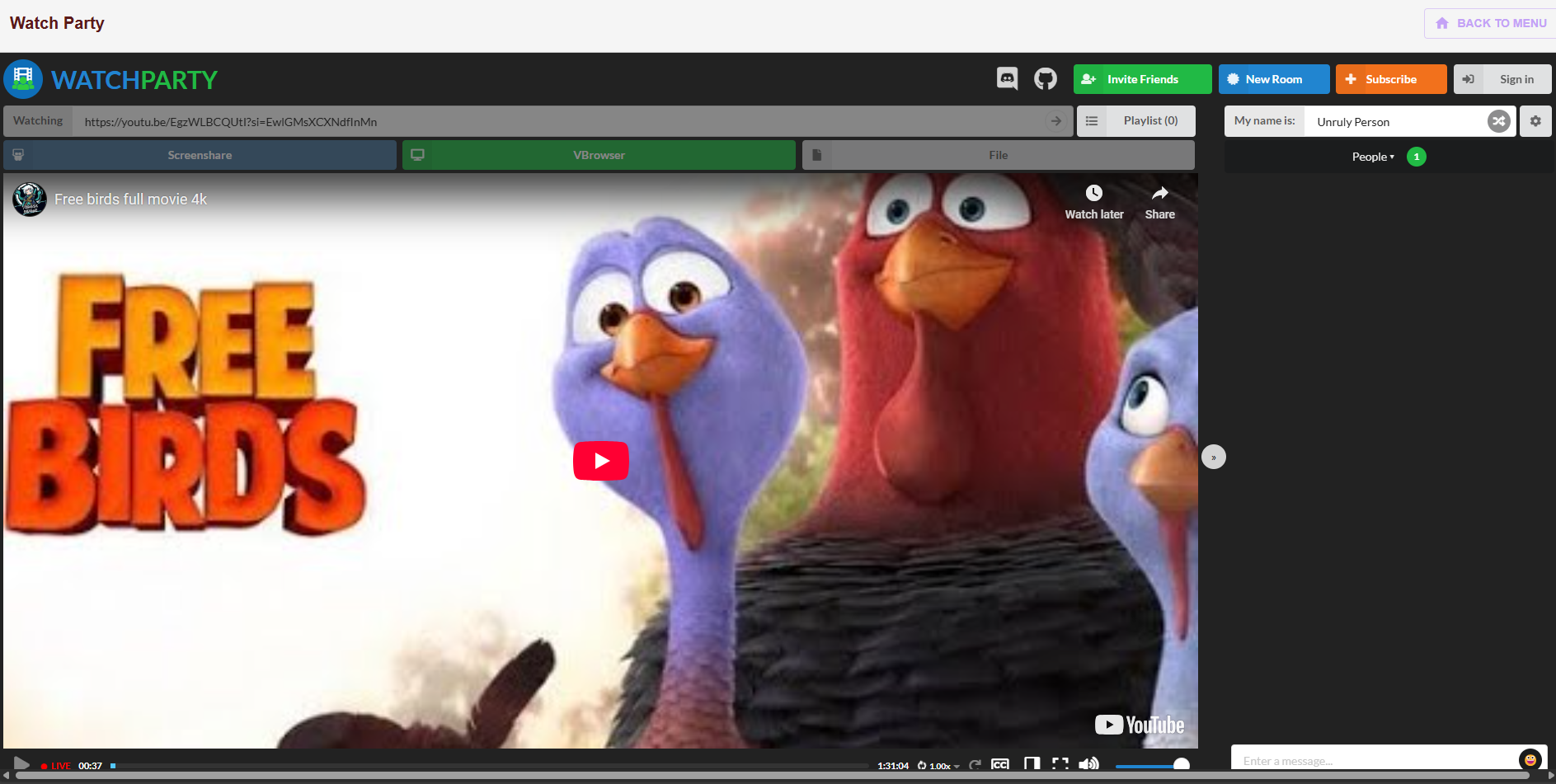Open the 1.00x playback speed dropdown

point(939,766)
